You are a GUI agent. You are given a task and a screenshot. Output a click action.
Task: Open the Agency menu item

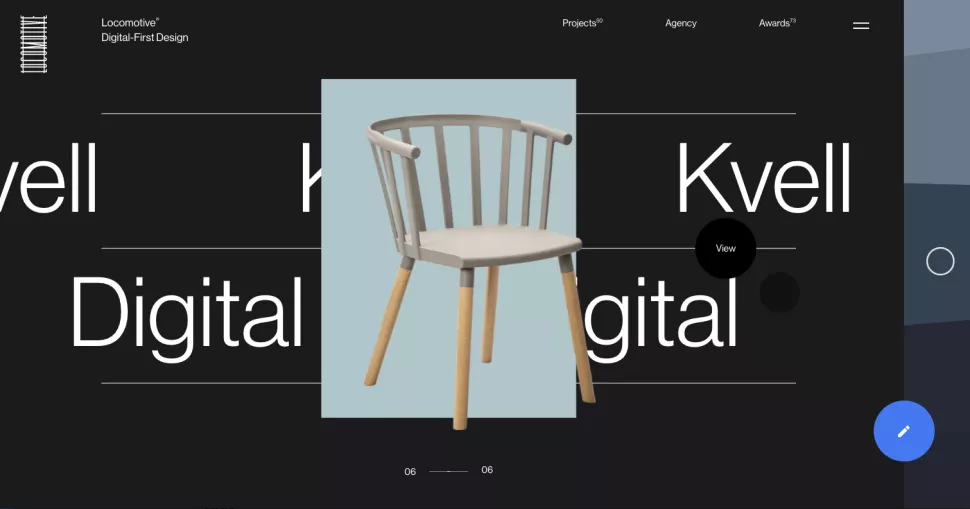(680, 23)
